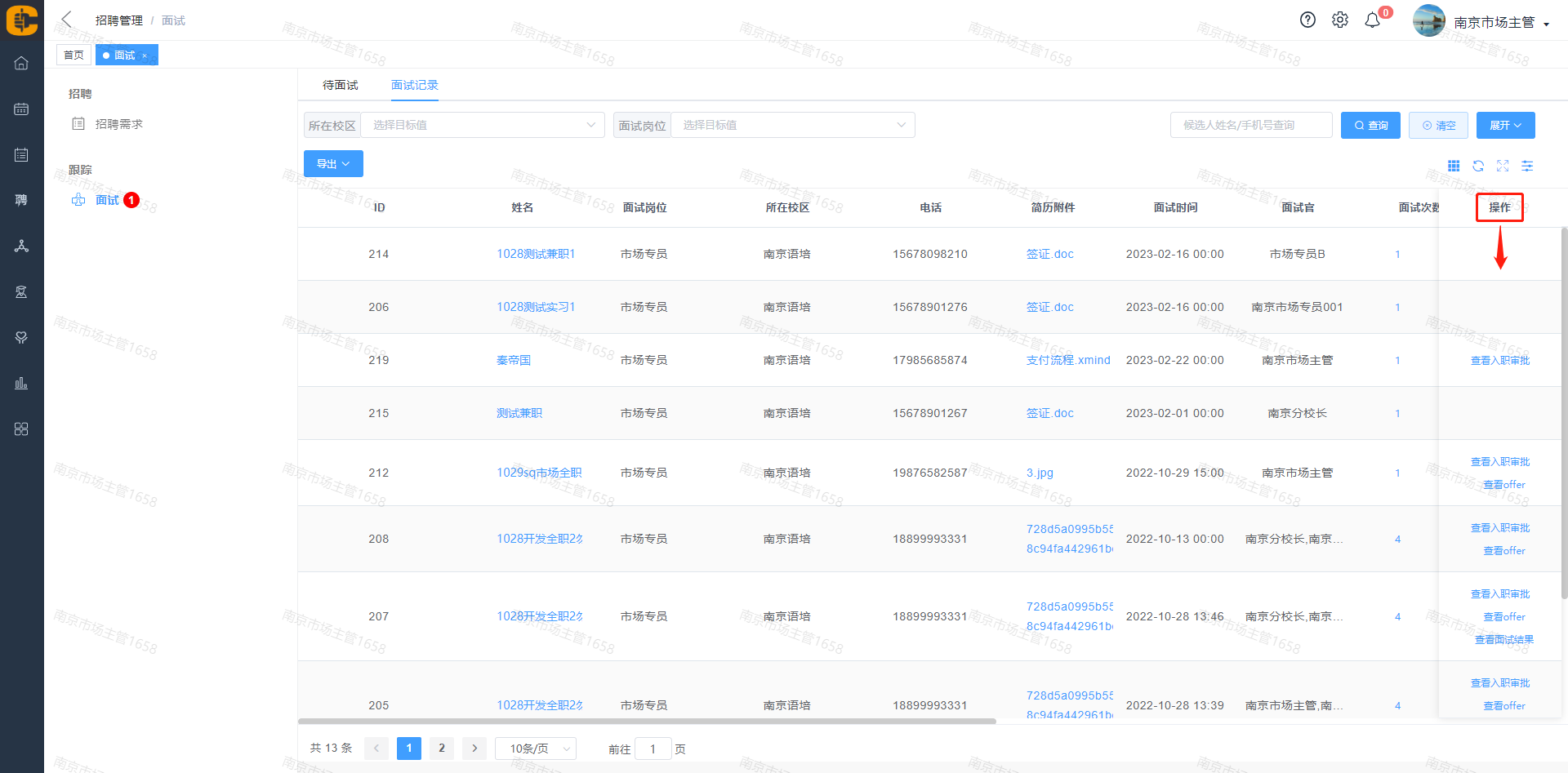Open the 所在校区 campus dropdown
This screenshot has height=773, width=1568.
point(483,125)
